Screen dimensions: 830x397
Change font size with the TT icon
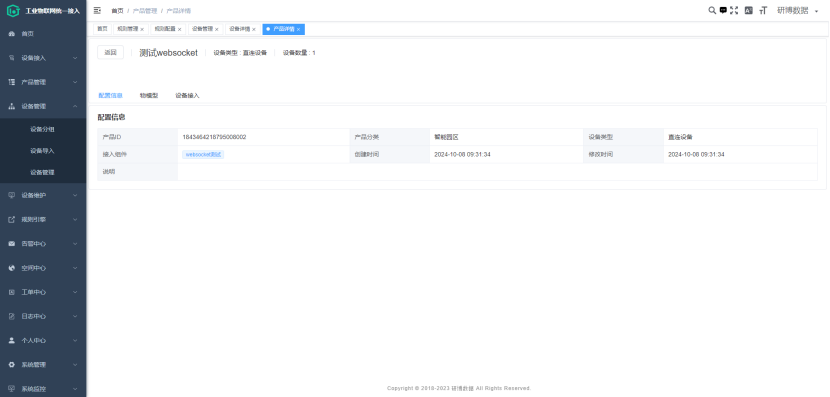click(763, 10)
